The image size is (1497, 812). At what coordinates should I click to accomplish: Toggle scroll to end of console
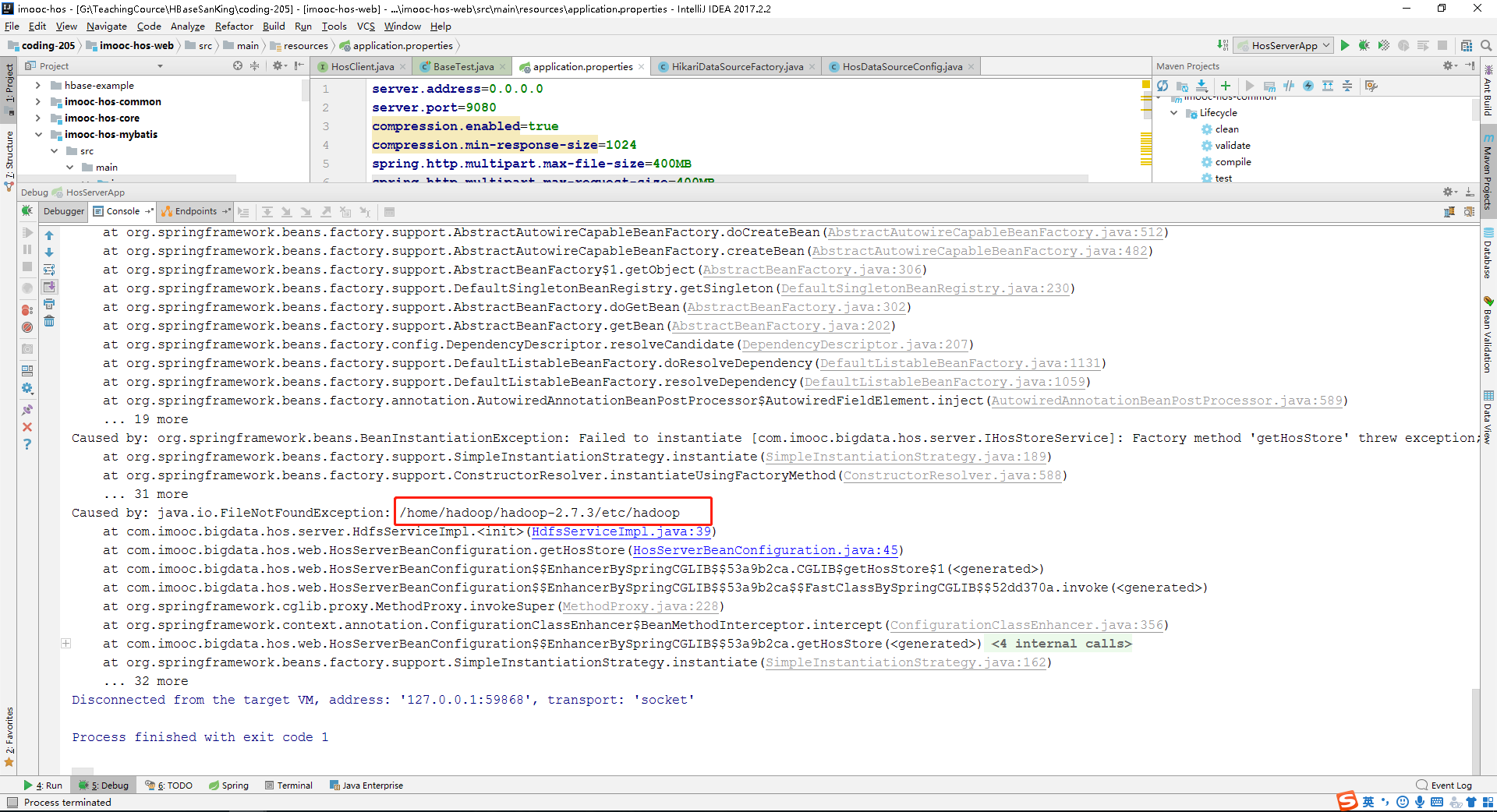click(x=49, y=287)
